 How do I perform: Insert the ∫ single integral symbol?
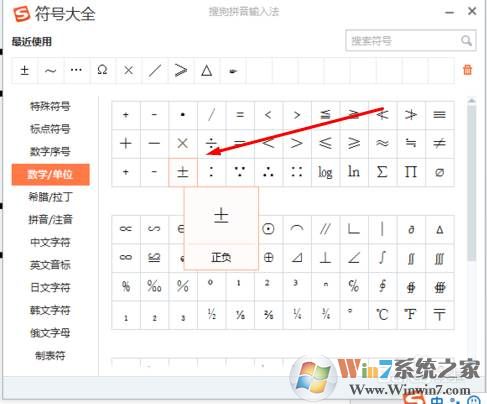pos(382,258)
